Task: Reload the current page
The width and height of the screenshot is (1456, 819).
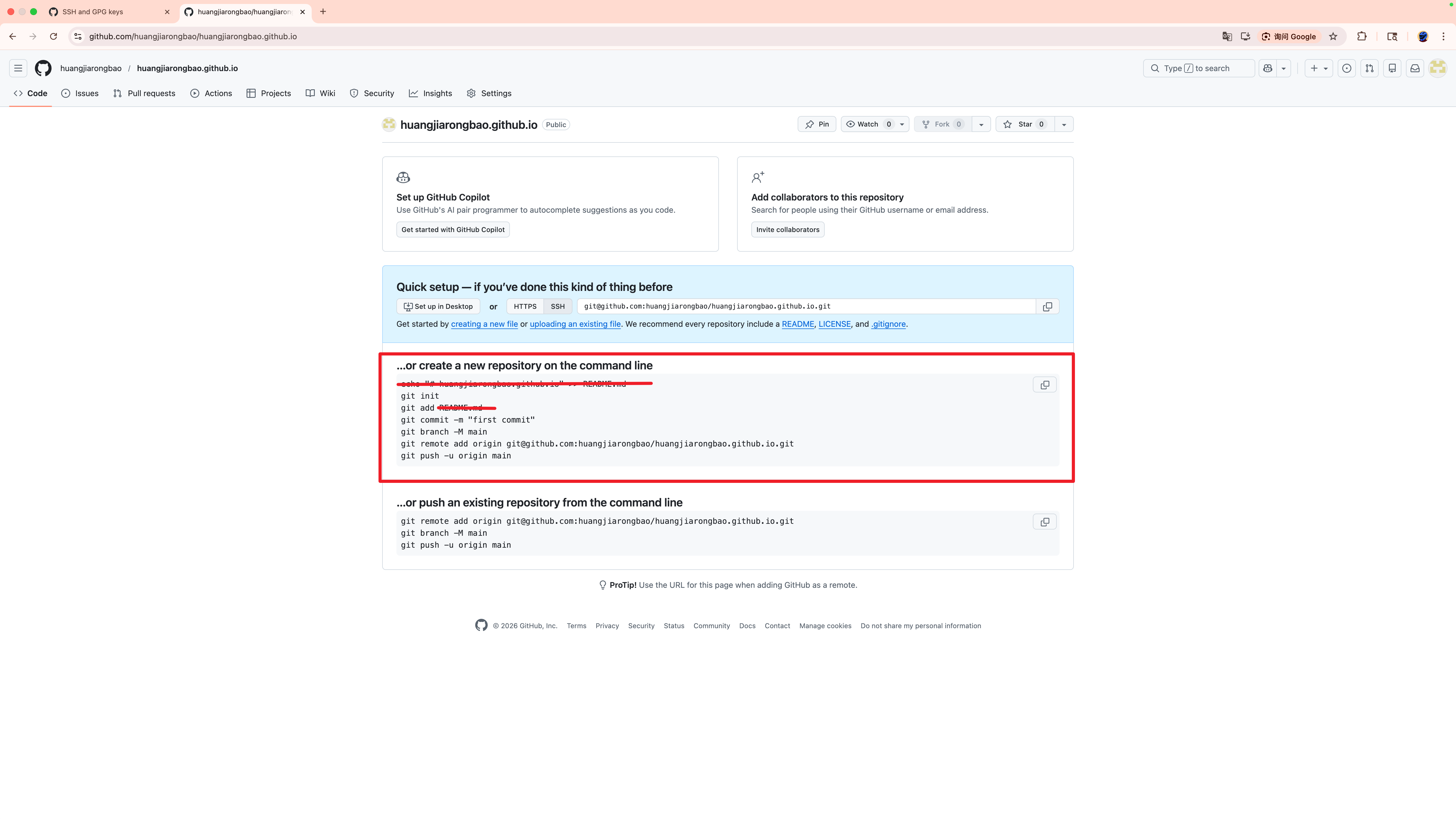Action: point(53,36)
